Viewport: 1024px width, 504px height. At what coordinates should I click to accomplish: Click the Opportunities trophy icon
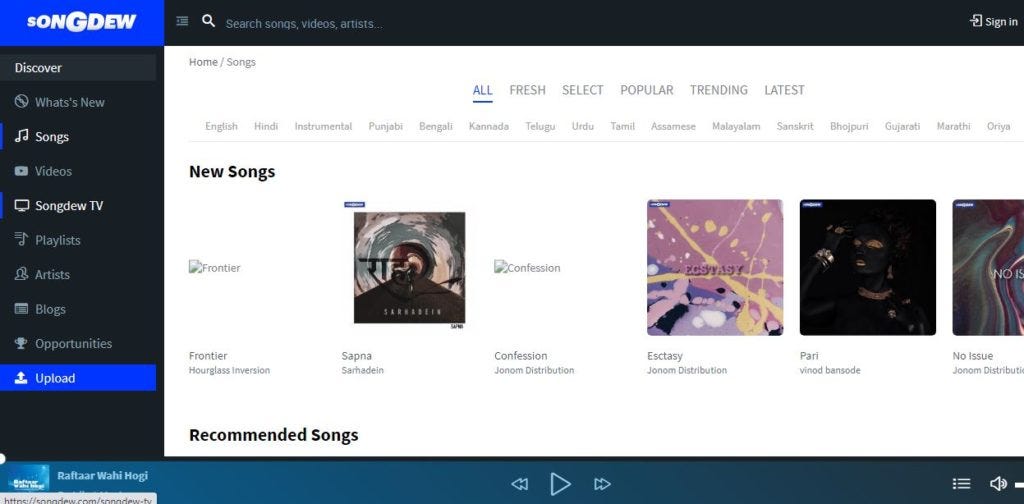point(22,343)
